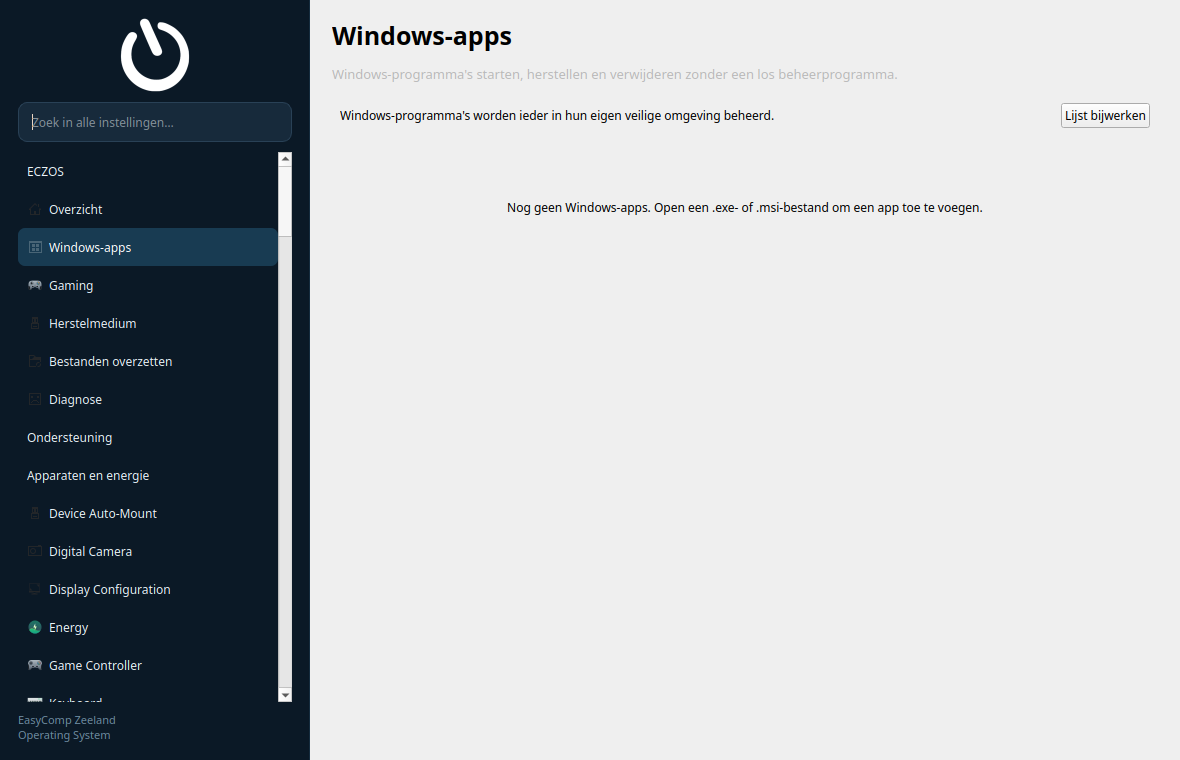
Task: Focus the Zoek in alle instellingen field
Action: coord(155,122)
